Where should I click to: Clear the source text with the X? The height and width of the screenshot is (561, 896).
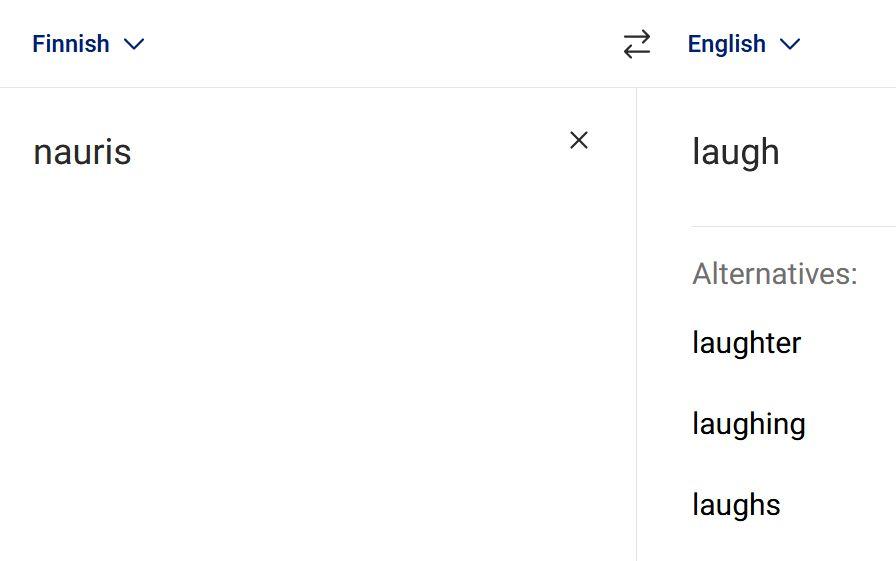click(579, 141)
